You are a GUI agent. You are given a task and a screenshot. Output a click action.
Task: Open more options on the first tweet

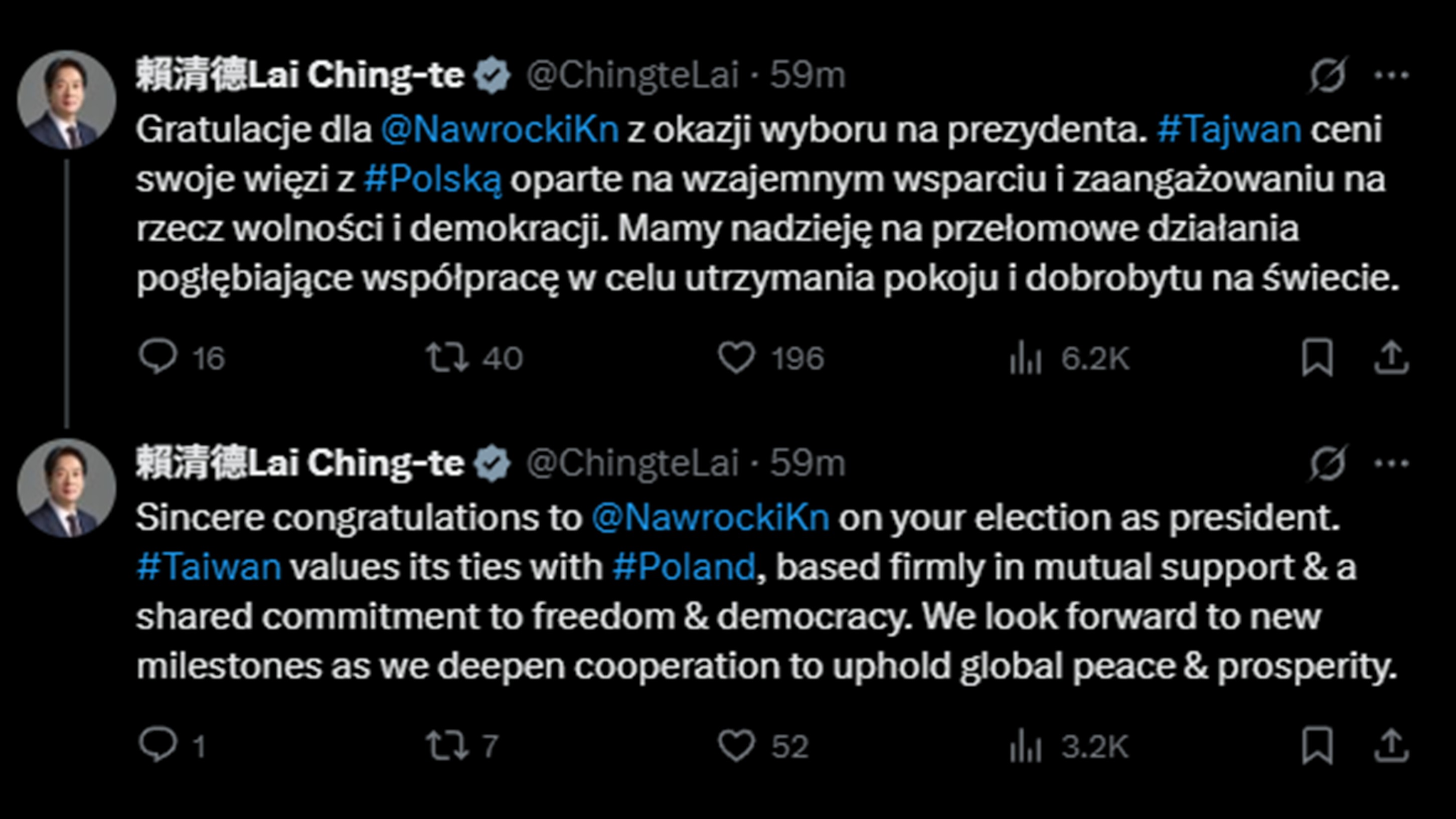1391,75
